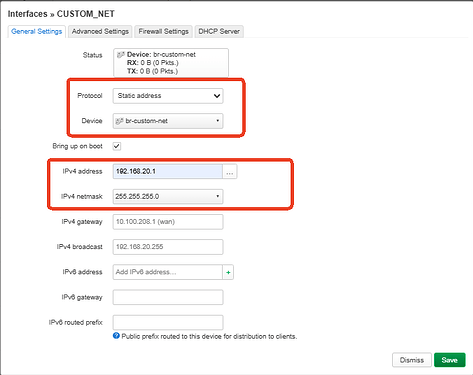Toggle the Bring up on boot checkbox
473x375 pixels.
[x=117, y=146]
